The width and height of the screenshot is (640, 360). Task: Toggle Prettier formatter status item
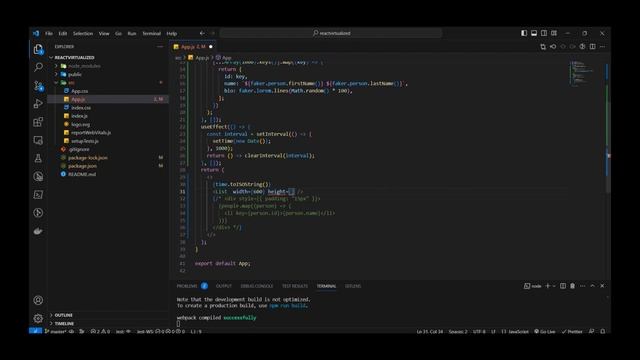tap(572, 331)
